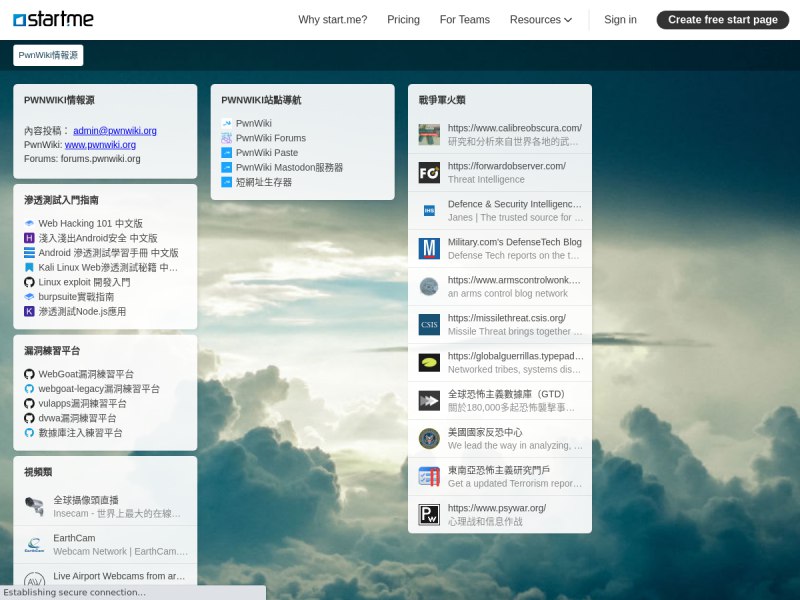
Task: Click the PwnWiki Forums icon
Action: point(227,138)
